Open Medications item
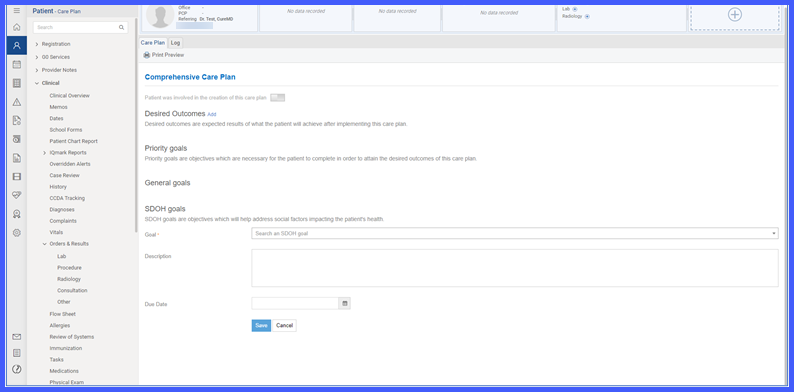The width and height of the screenshot is (794, 392). click(x=64, y=371)
